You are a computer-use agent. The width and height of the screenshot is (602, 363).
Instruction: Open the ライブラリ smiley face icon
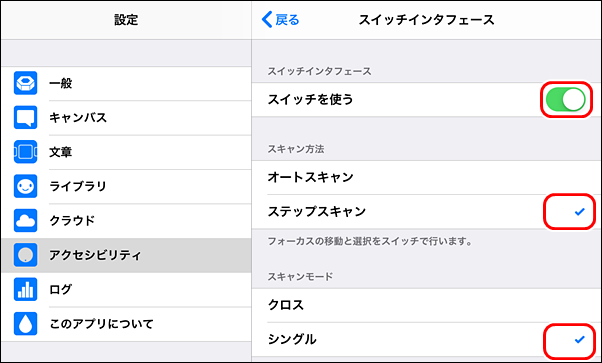pyautogui.click(x=25, y=186)
